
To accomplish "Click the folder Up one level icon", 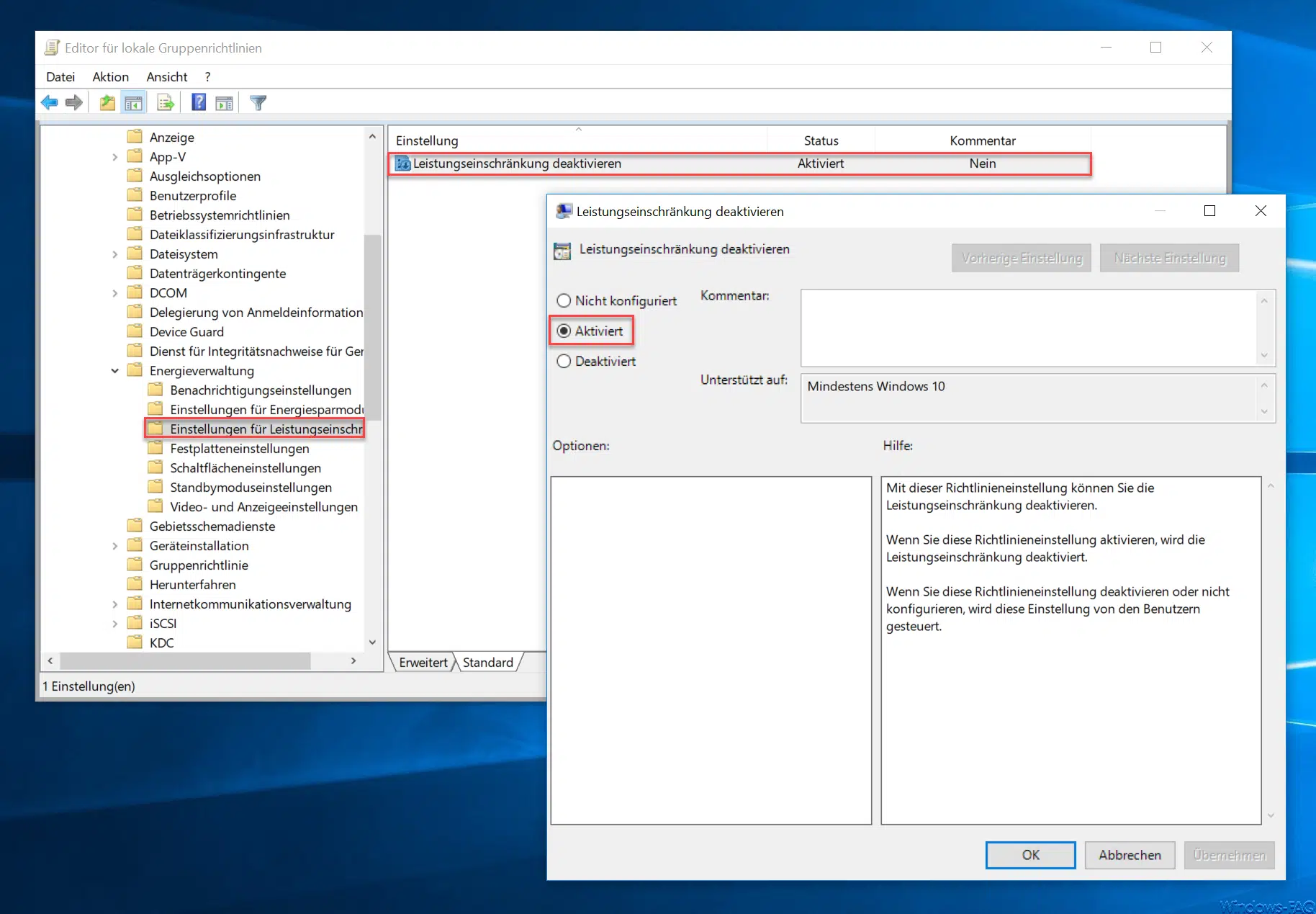I will point(107,103).
